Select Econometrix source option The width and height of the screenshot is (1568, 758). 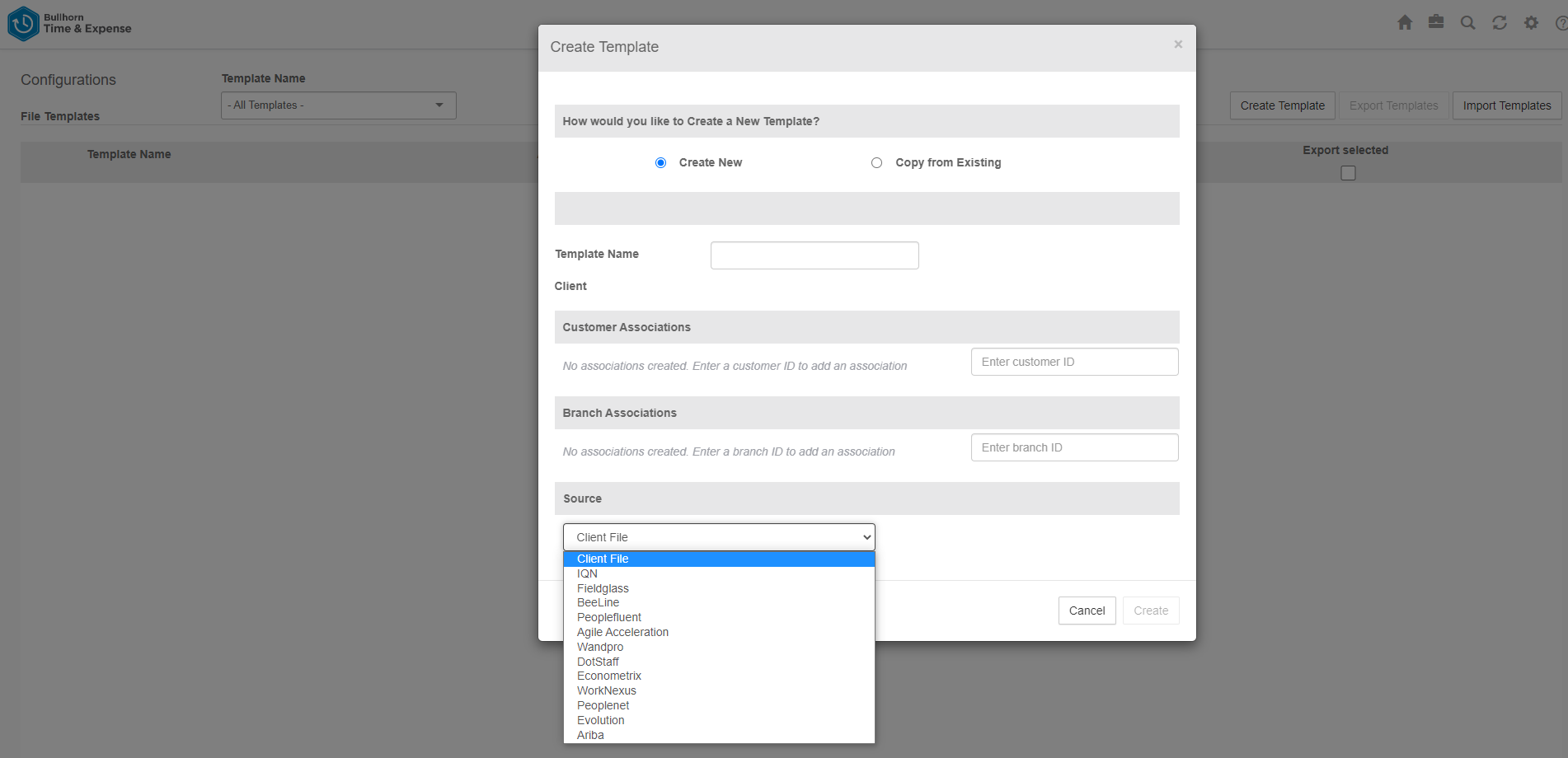point(719,676)
